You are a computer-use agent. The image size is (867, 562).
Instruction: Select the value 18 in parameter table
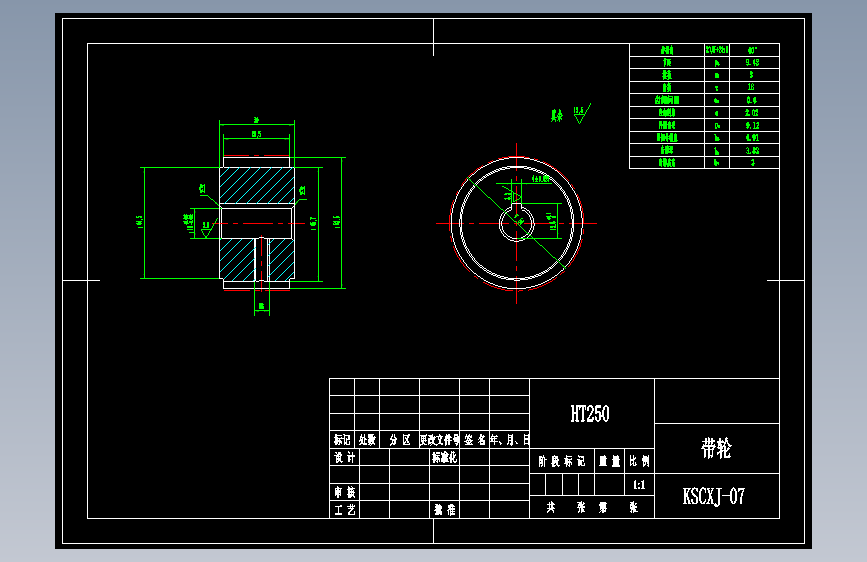(x=751, y=87)
